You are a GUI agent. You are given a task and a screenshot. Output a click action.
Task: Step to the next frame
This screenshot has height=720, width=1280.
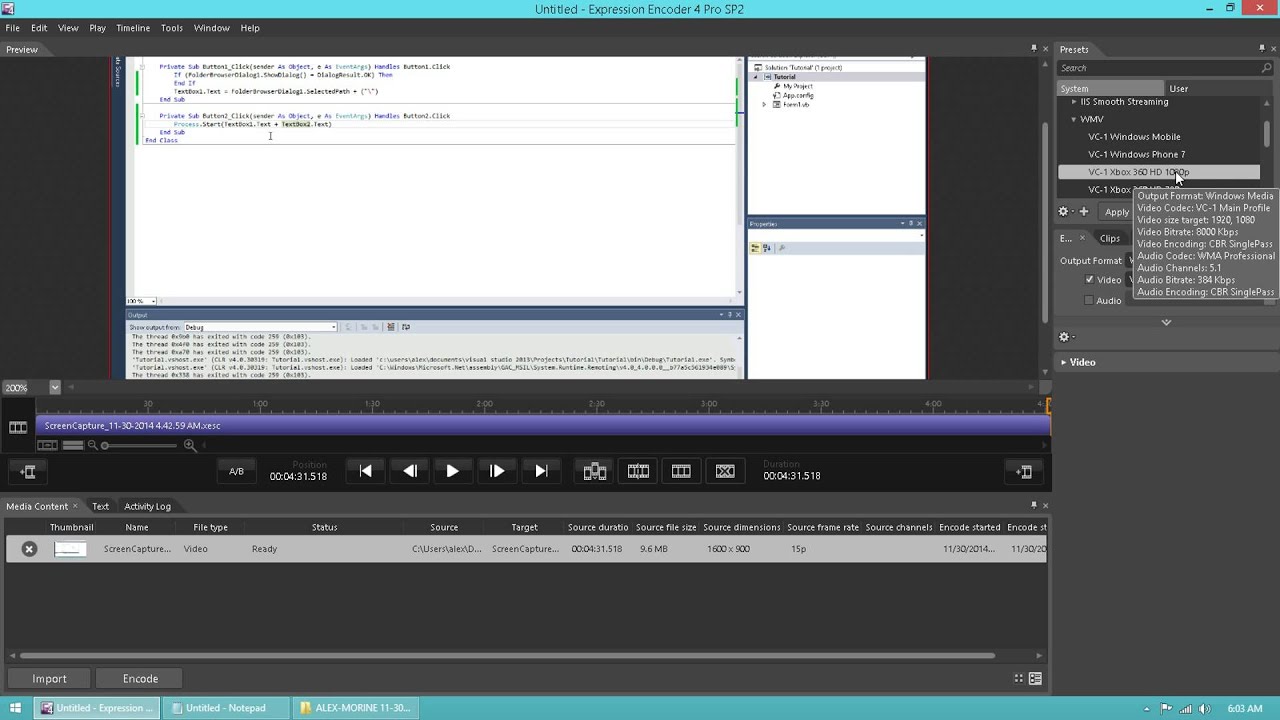point(497,471)
